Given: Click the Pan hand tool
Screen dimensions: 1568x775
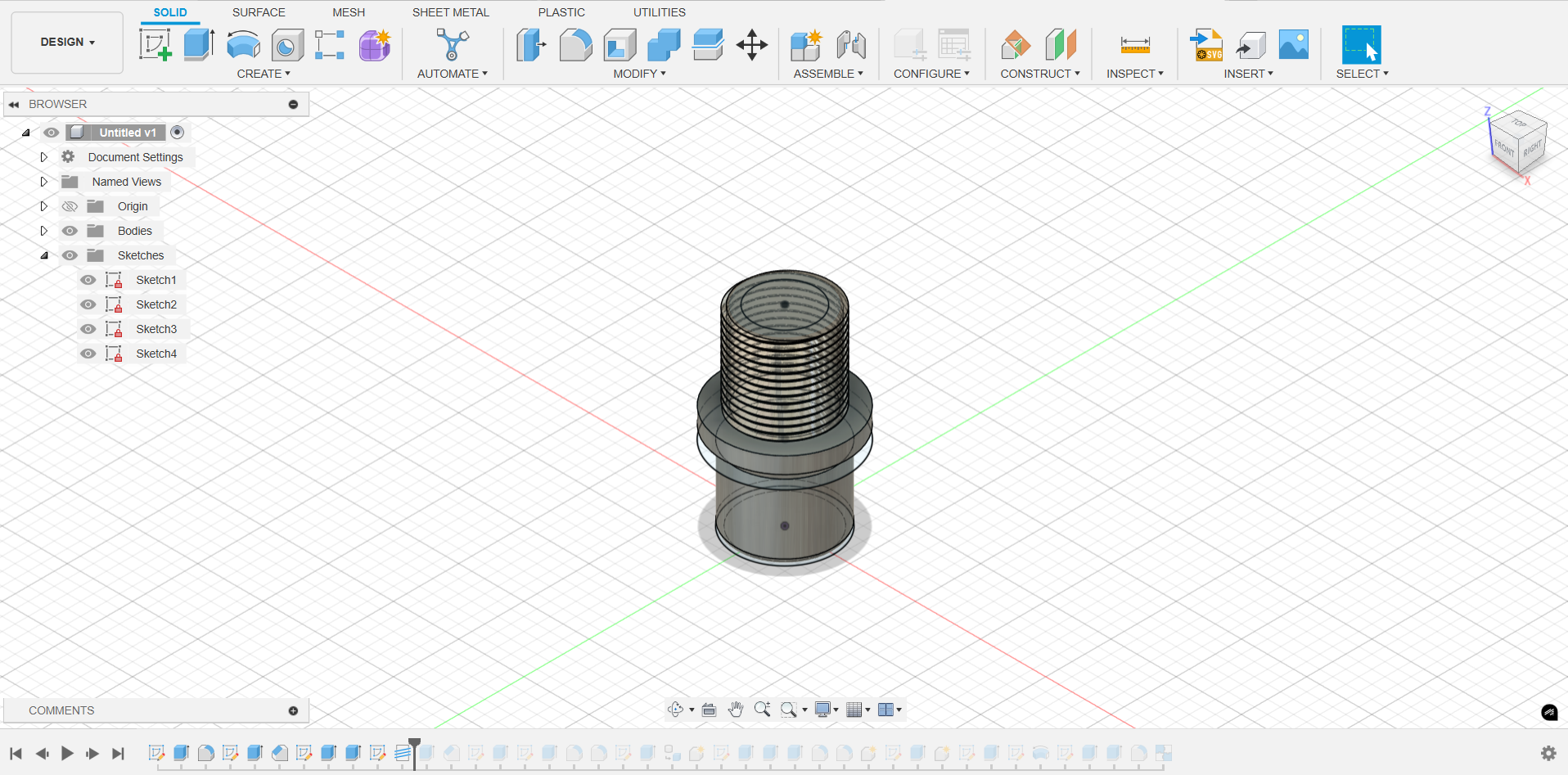Looking at the screenshot, I should click(736, 710).
